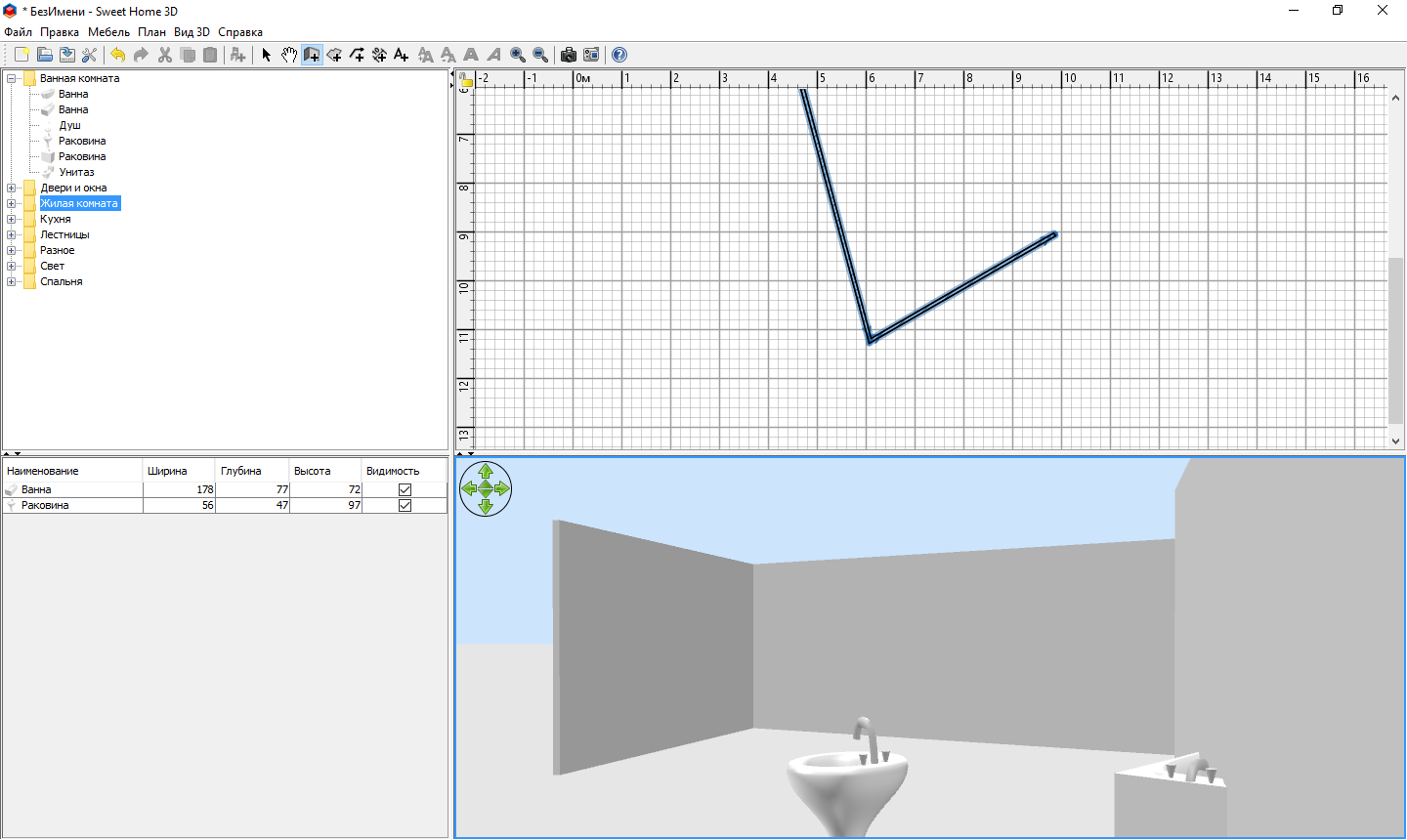This screenshot has width=1407, height=840.
Task: Expand the Кухня category
Action: [x=12, y=219]
